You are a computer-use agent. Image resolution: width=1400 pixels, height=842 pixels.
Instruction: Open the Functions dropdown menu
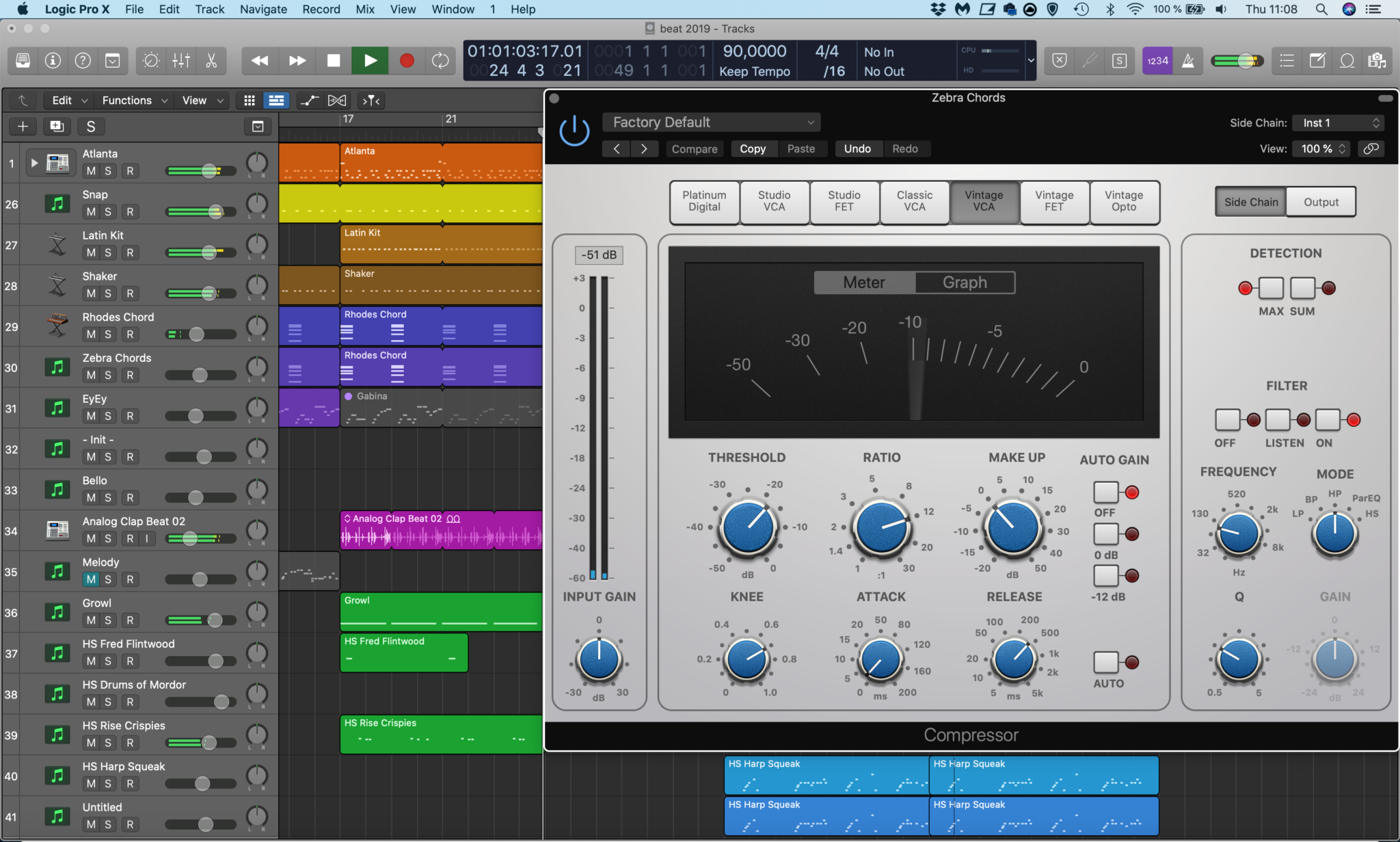[135, 101]
